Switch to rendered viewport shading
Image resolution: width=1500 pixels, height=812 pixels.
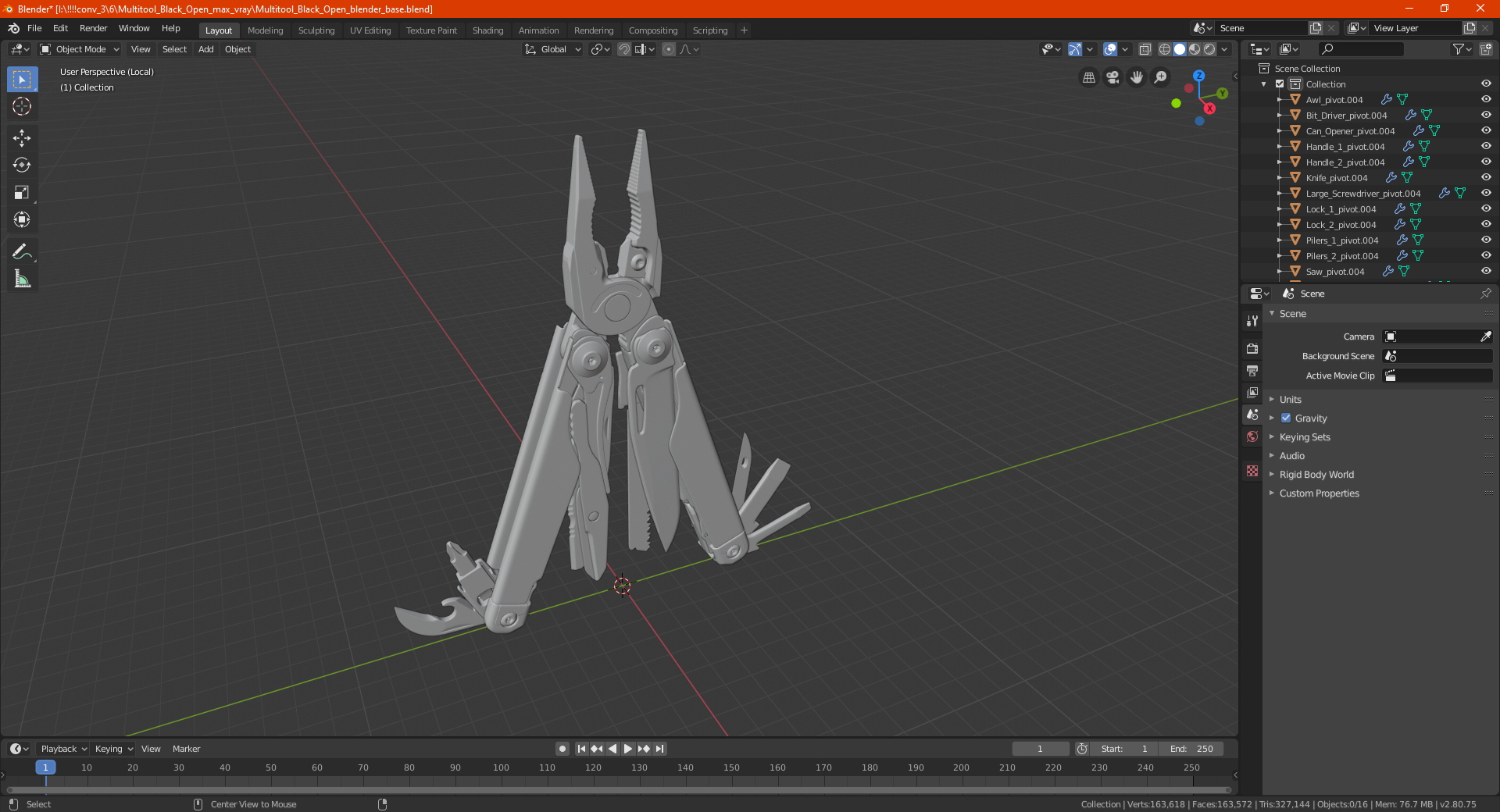1209,49
